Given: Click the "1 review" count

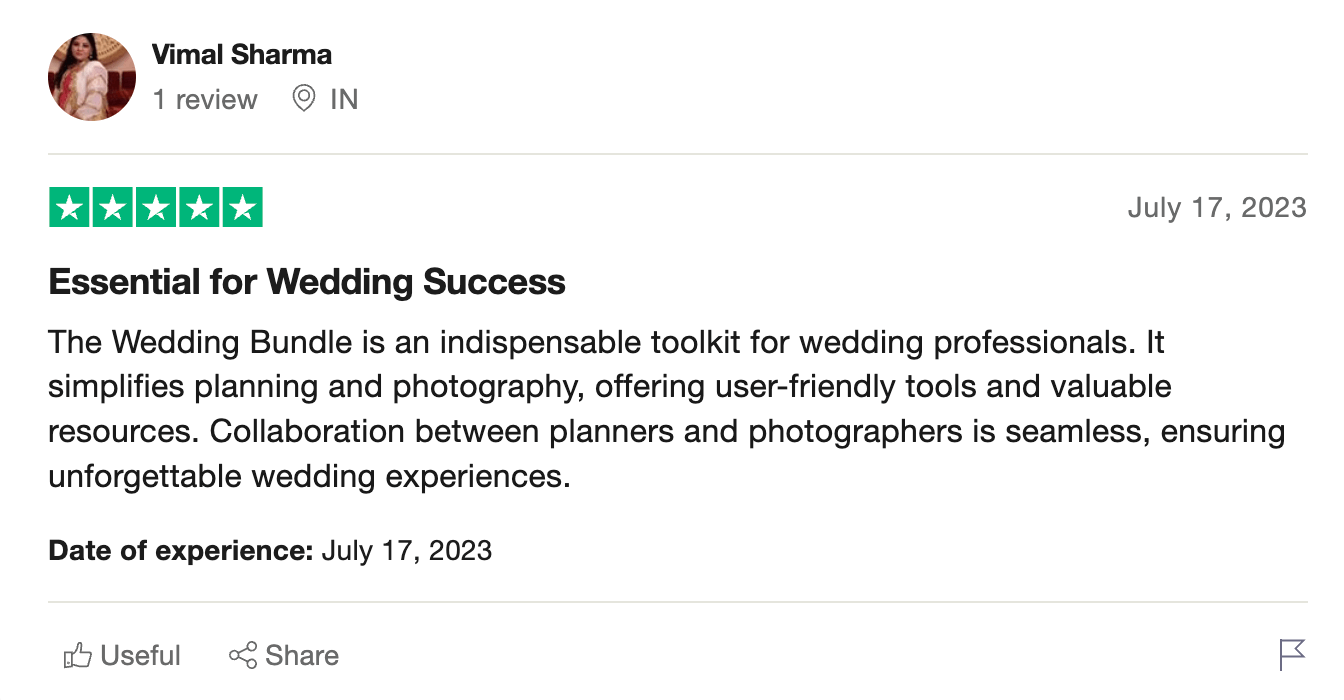Looking at the screenshot, I should tap(205, 100).
